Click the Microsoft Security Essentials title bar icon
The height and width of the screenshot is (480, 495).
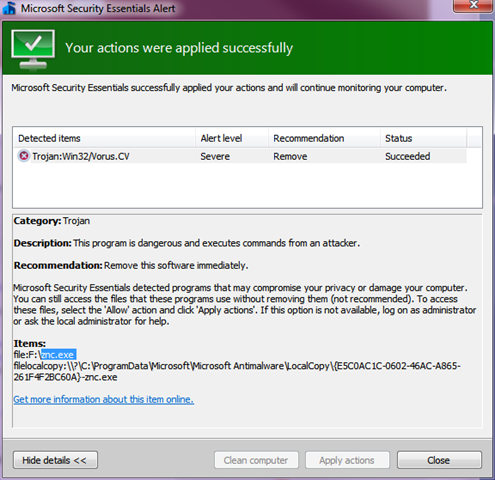9,8
